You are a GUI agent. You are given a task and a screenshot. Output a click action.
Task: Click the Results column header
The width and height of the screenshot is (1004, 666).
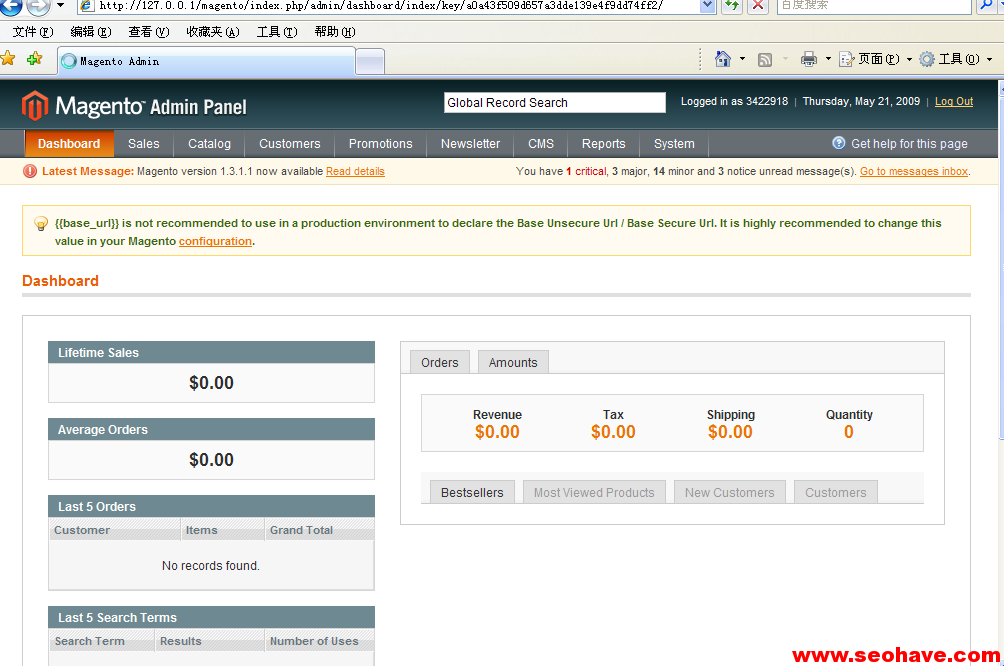coord(210,641)
